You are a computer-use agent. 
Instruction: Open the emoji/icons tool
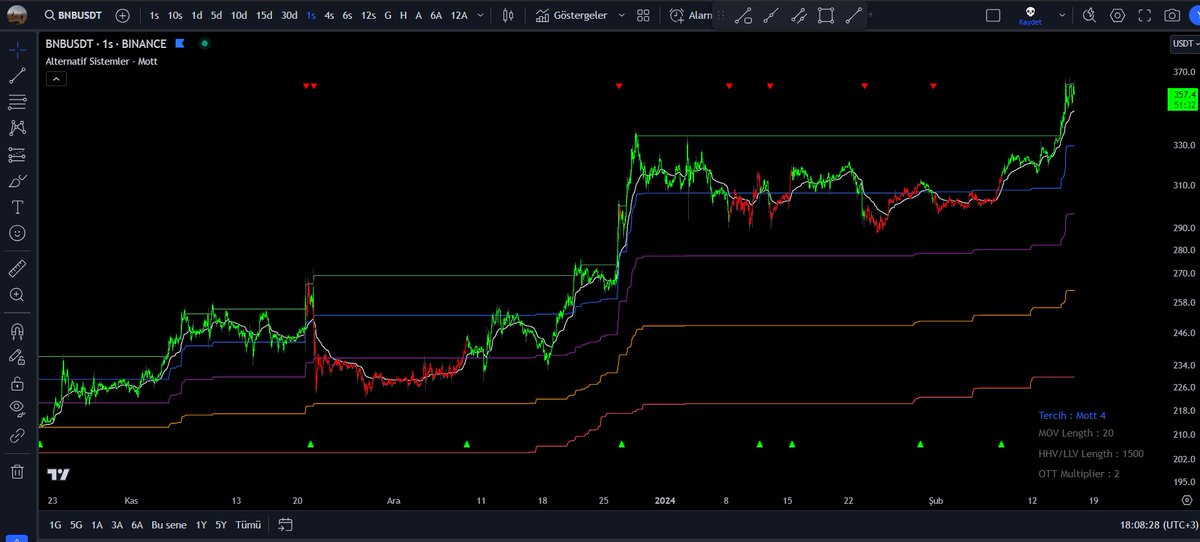(x=17, y=232)
